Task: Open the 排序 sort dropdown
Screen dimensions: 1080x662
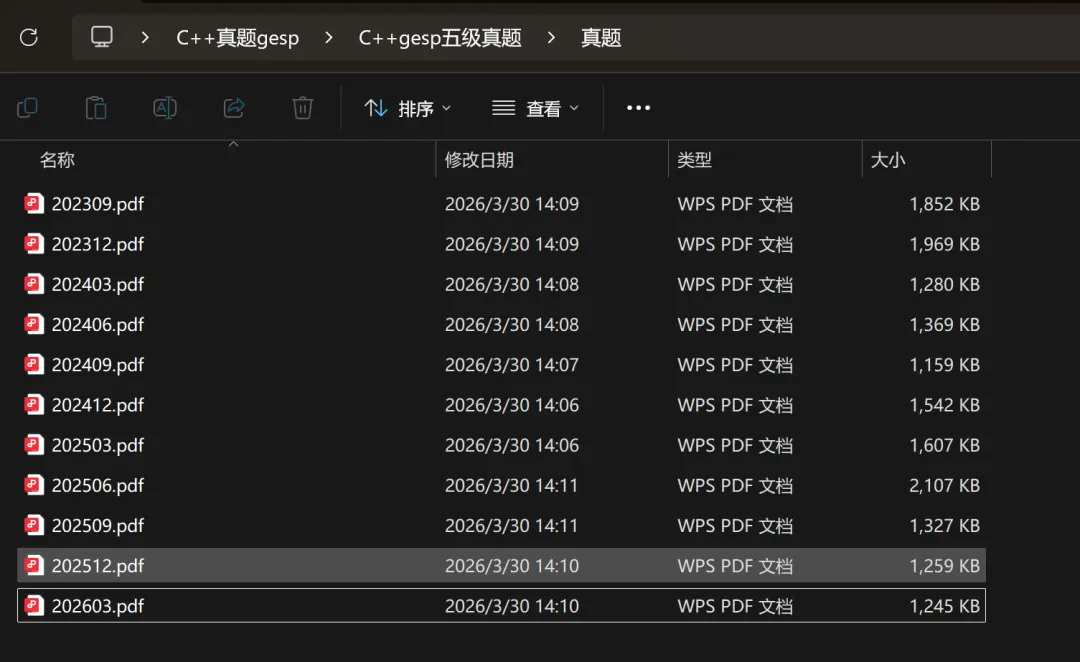Action: [x=407, y=107]
